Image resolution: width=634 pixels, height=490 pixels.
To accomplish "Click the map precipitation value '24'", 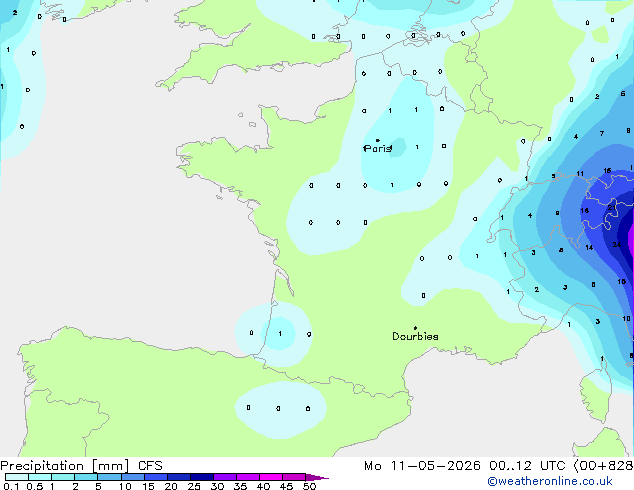I will pyautogui.click(x=616, y=245).
